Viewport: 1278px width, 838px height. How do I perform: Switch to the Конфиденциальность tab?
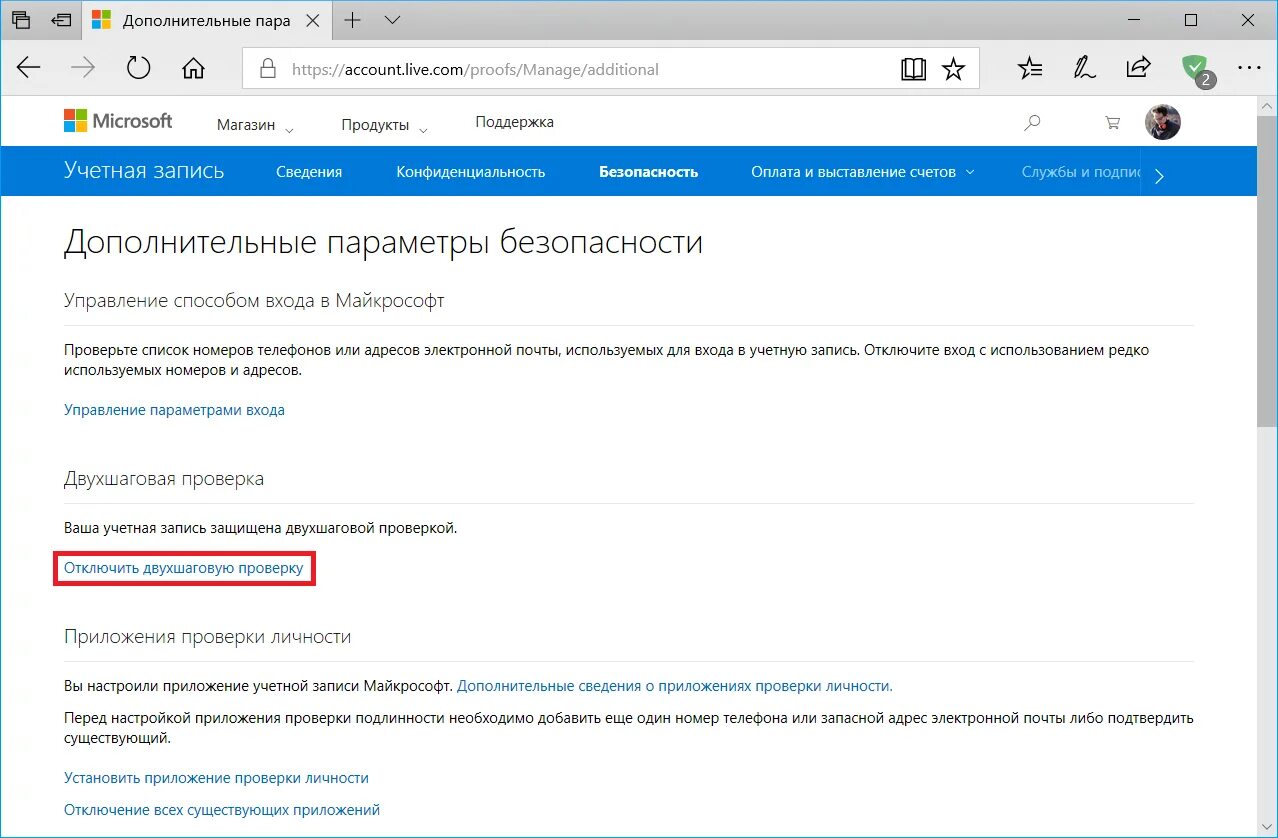pyautogui.click(x=470, y=172)
